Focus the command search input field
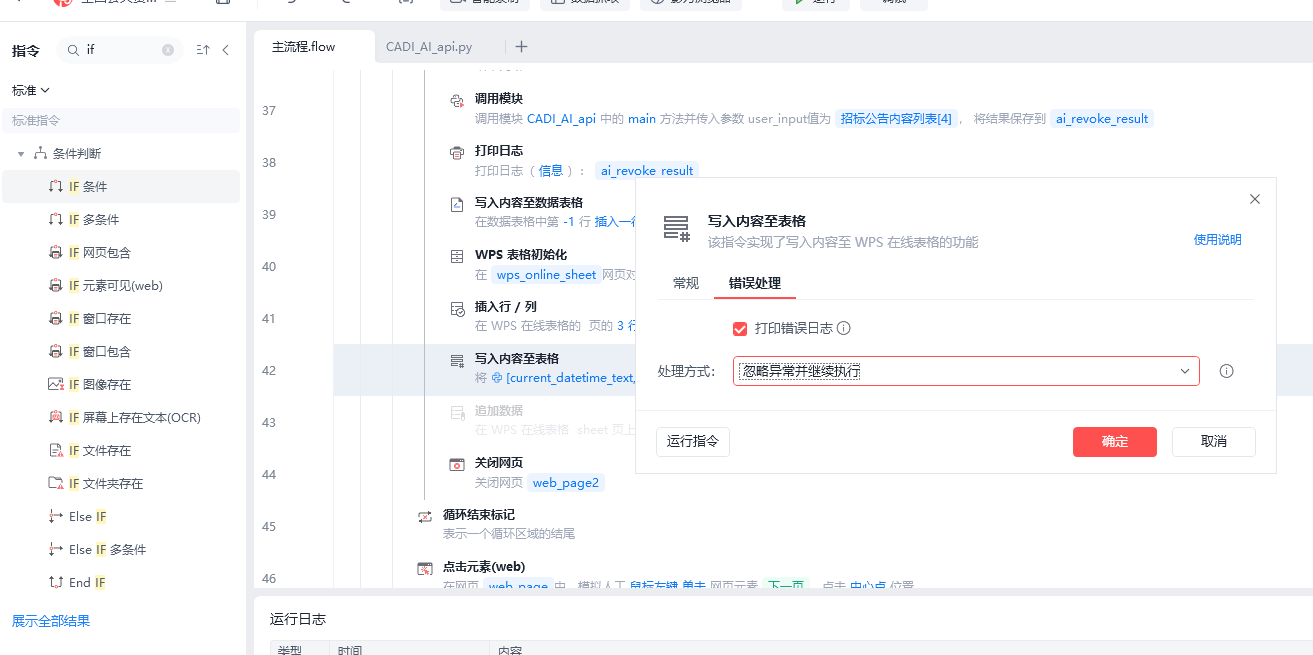 [120, 50]
